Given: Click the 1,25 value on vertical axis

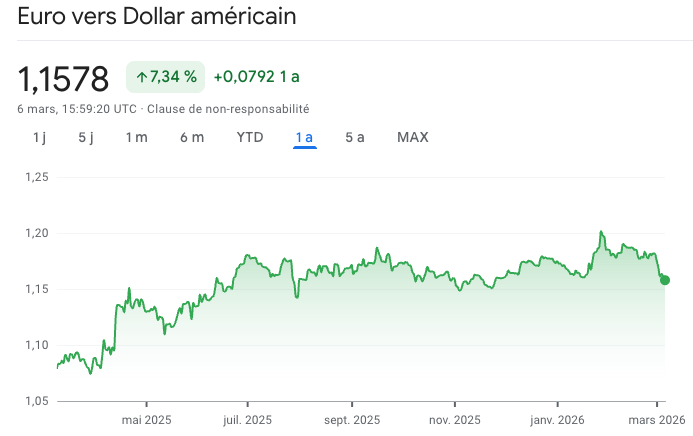Looking at the screenshot, I should [x=36, y=177].
